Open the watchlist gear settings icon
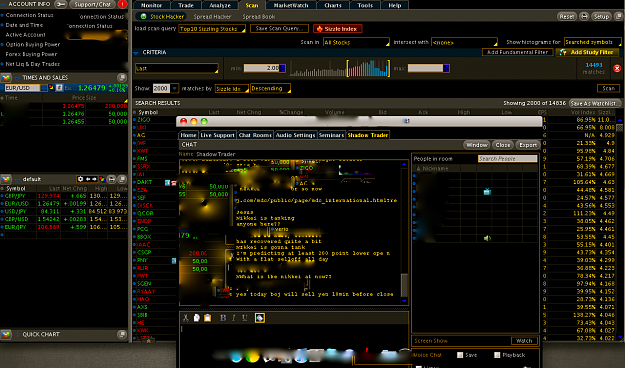 pos(81,179)
